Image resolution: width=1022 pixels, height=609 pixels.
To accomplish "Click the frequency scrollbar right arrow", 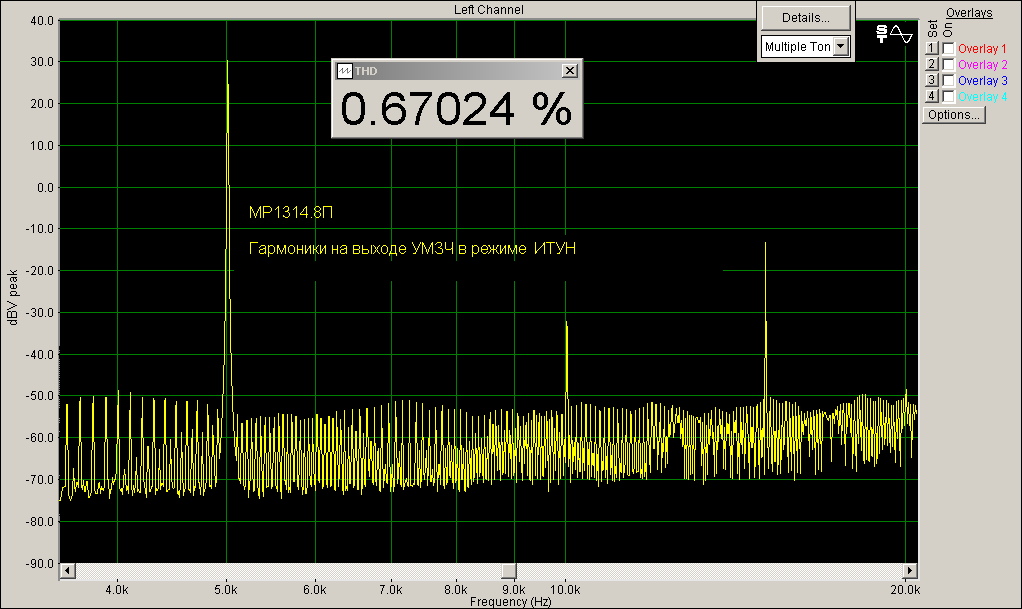I will pos(910,570).
